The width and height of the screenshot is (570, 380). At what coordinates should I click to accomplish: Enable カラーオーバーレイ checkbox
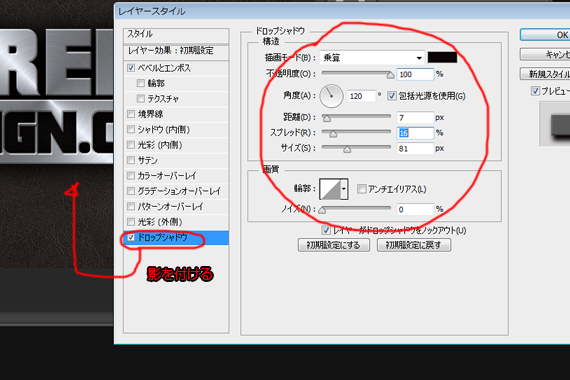click(131, 176)
